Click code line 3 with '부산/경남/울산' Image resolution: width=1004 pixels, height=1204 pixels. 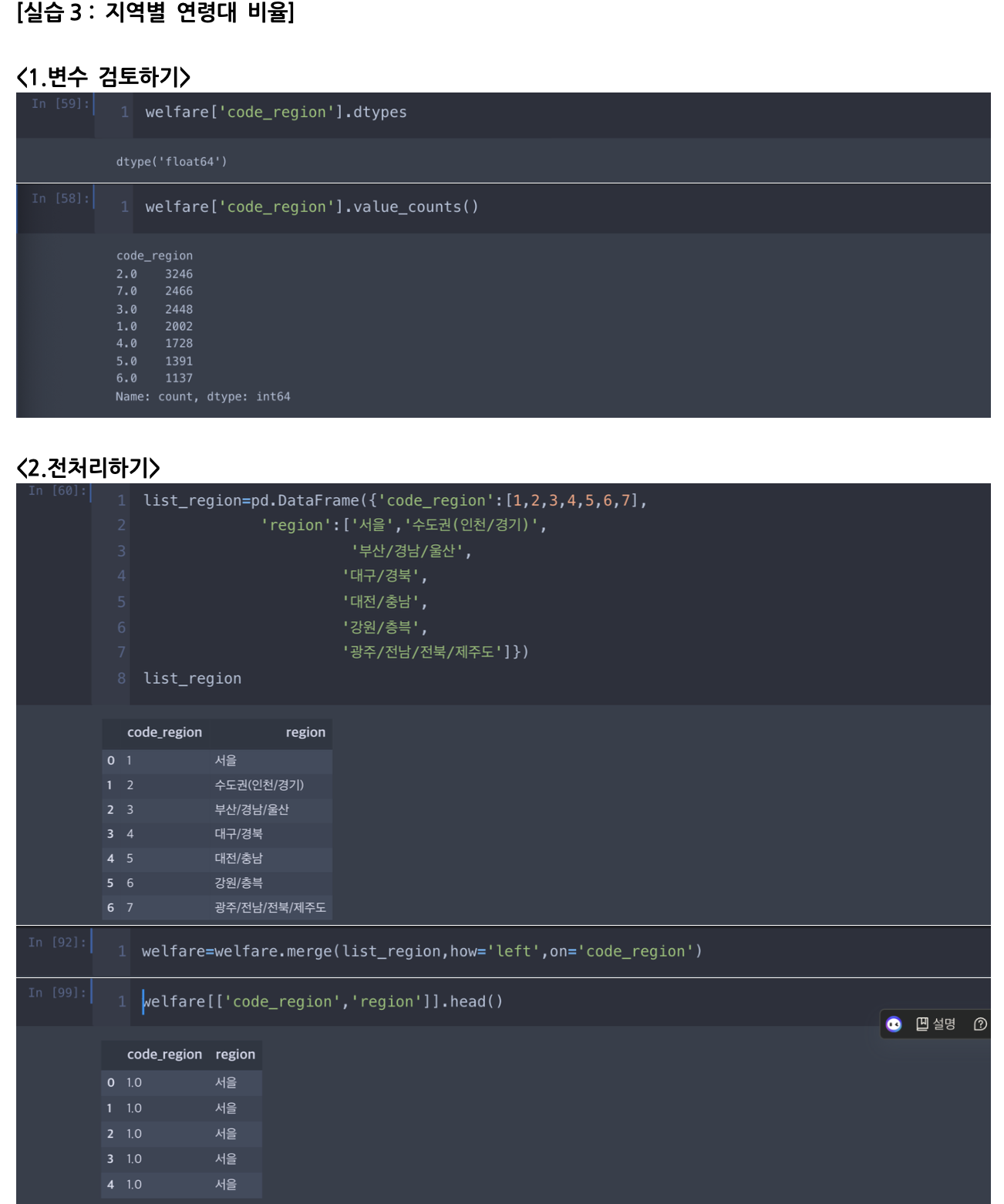coord(411,550)
